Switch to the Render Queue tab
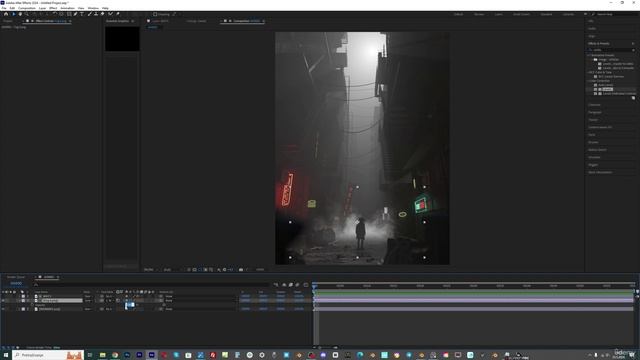The image size is (640, 360). [x=16, y=277]
